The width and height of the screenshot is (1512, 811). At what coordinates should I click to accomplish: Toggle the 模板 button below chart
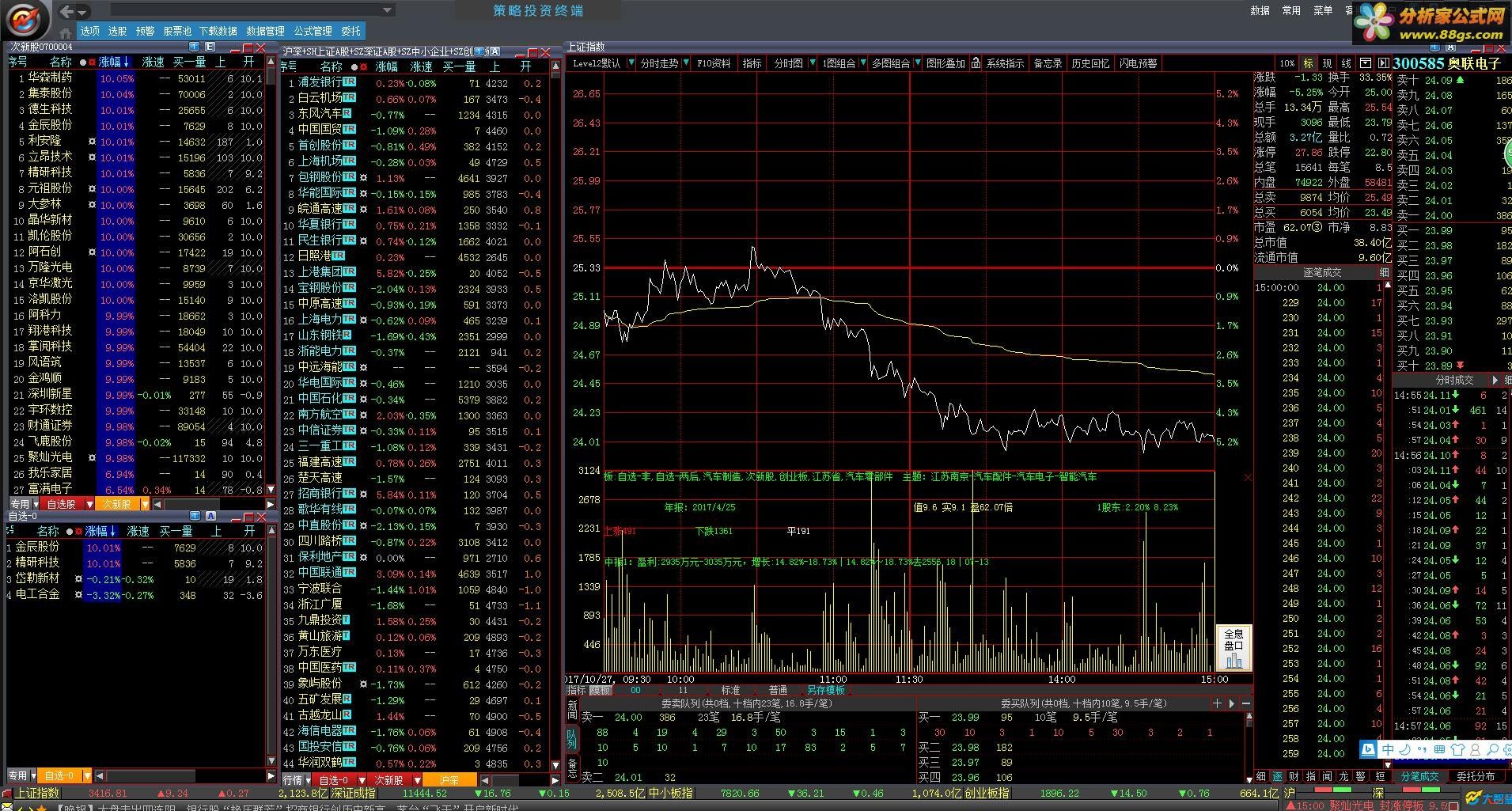(601, 690)
